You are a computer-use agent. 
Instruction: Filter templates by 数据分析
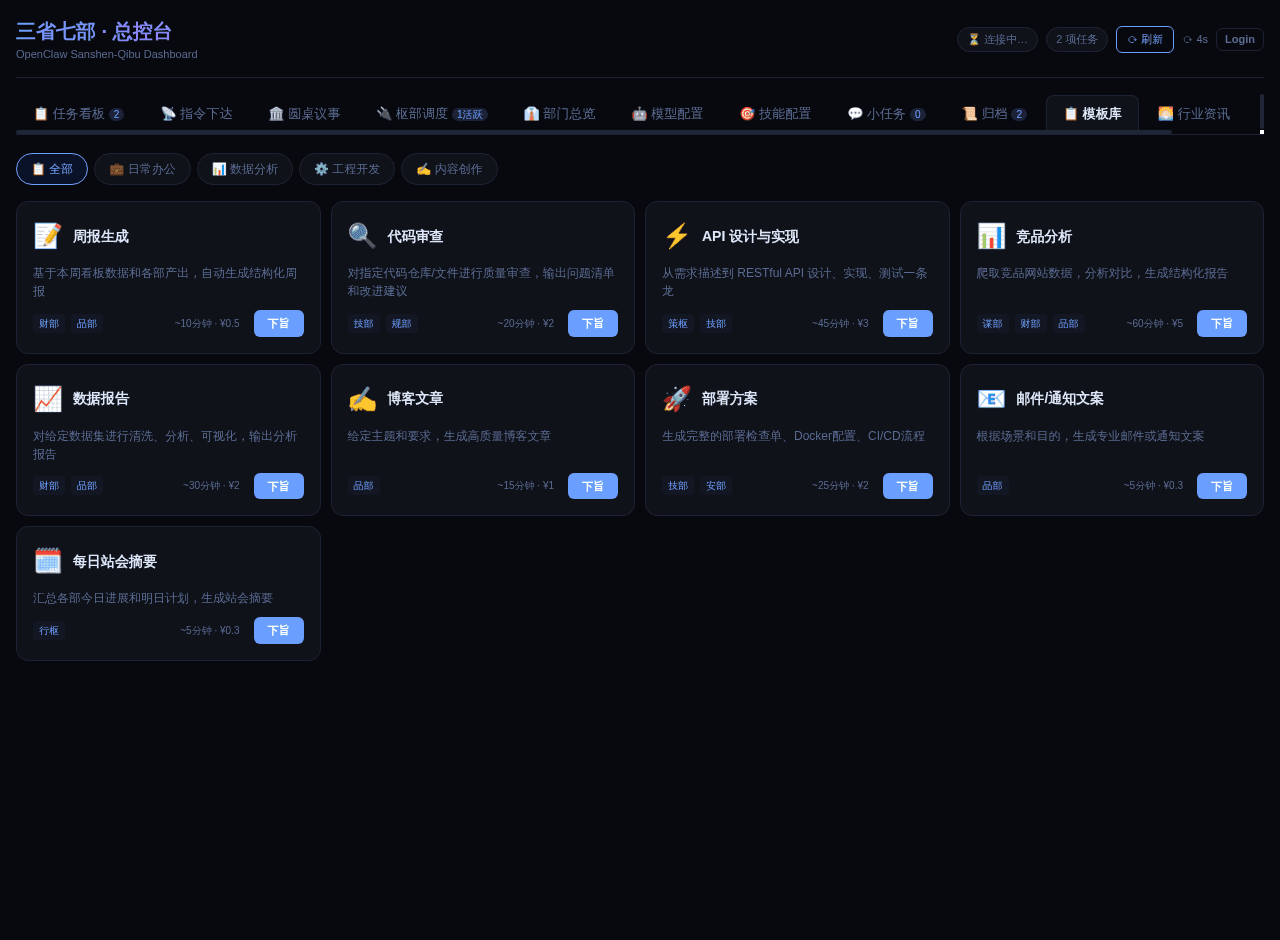(245, 169)
